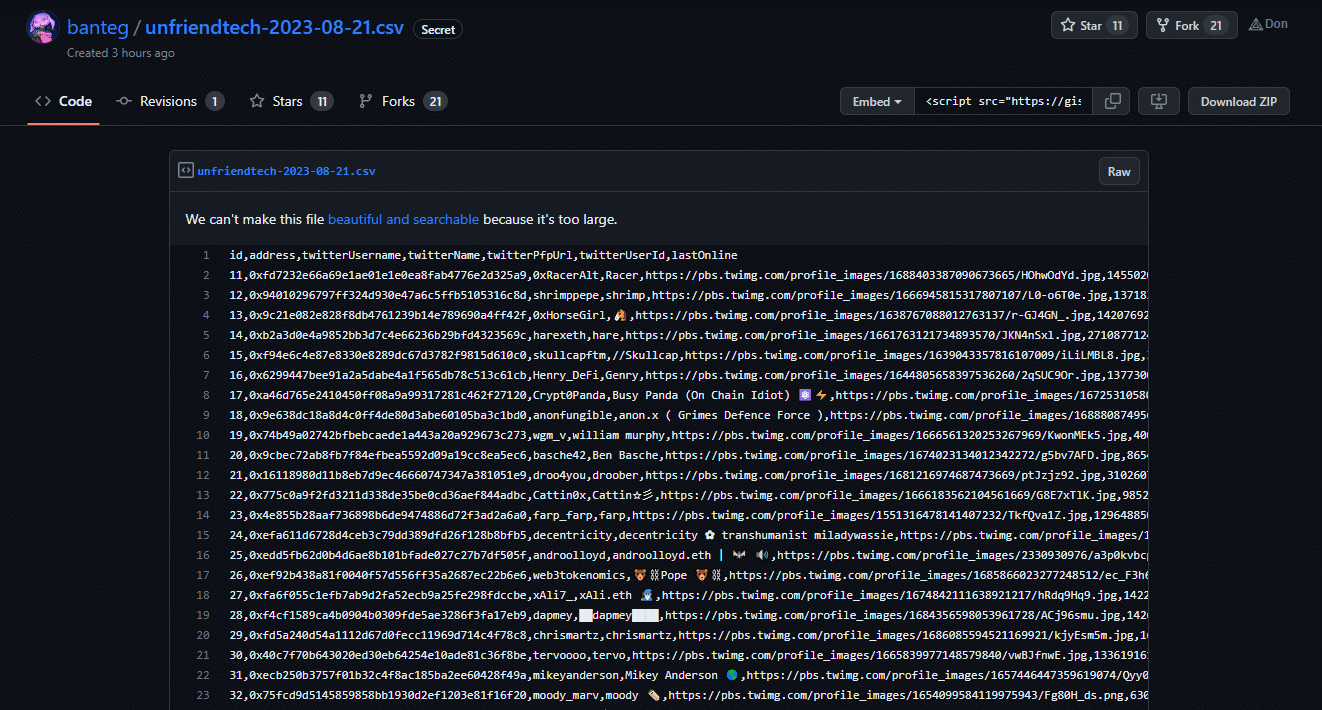Go to the Forks tab
Screen dimensions: 1322x710
(x=402, y=101)
